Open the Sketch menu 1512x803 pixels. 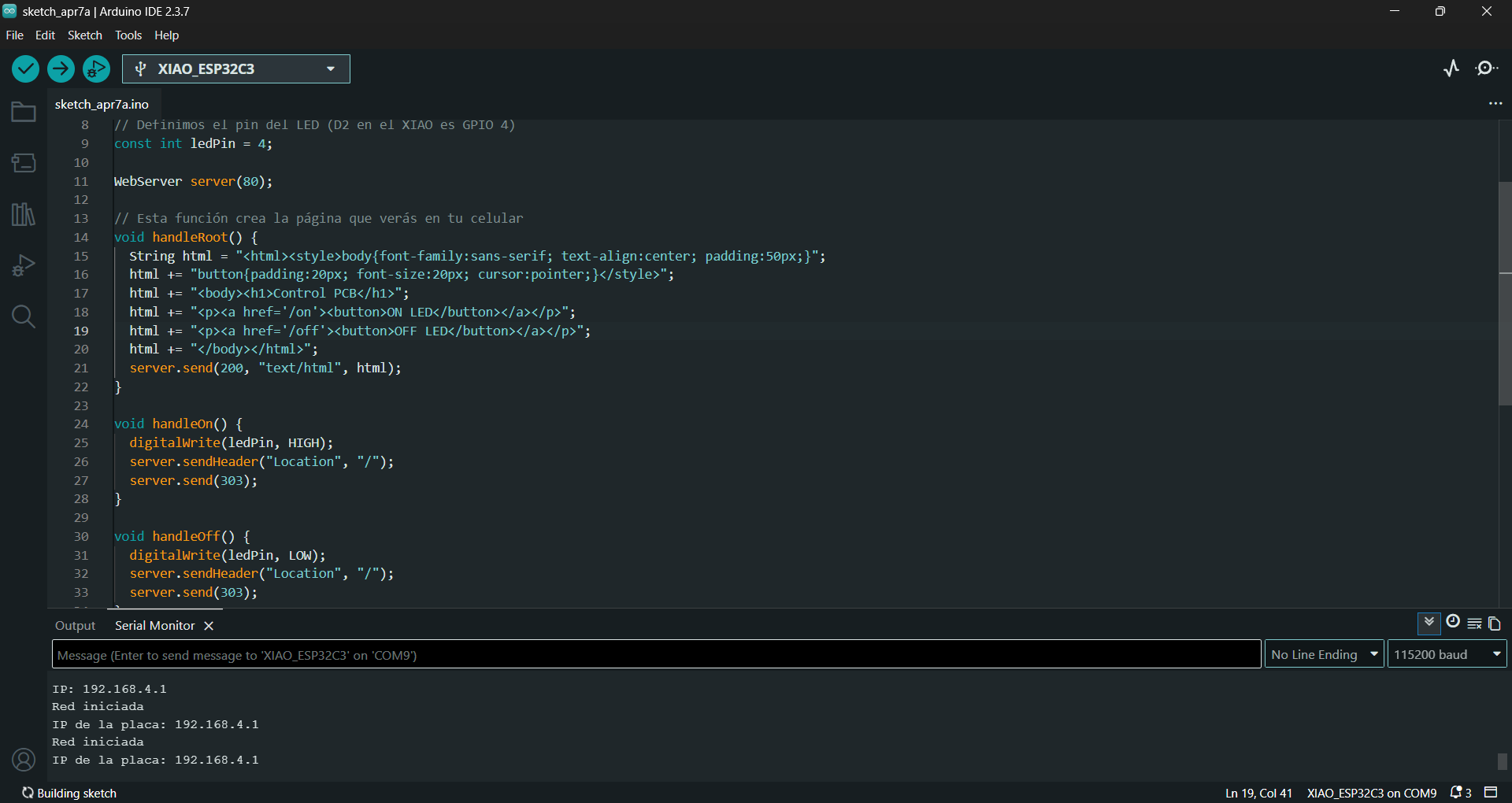click(84, 35)
